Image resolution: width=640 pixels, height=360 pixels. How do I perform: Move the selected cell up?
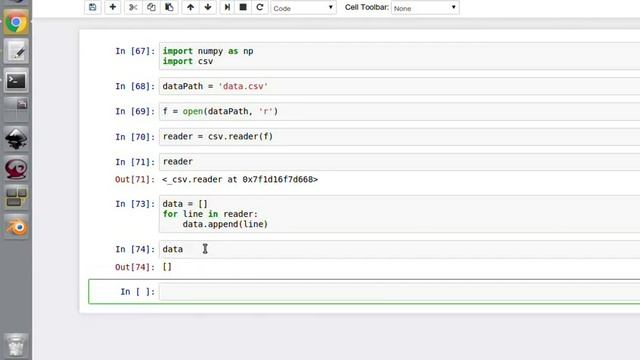pos(190,7)
